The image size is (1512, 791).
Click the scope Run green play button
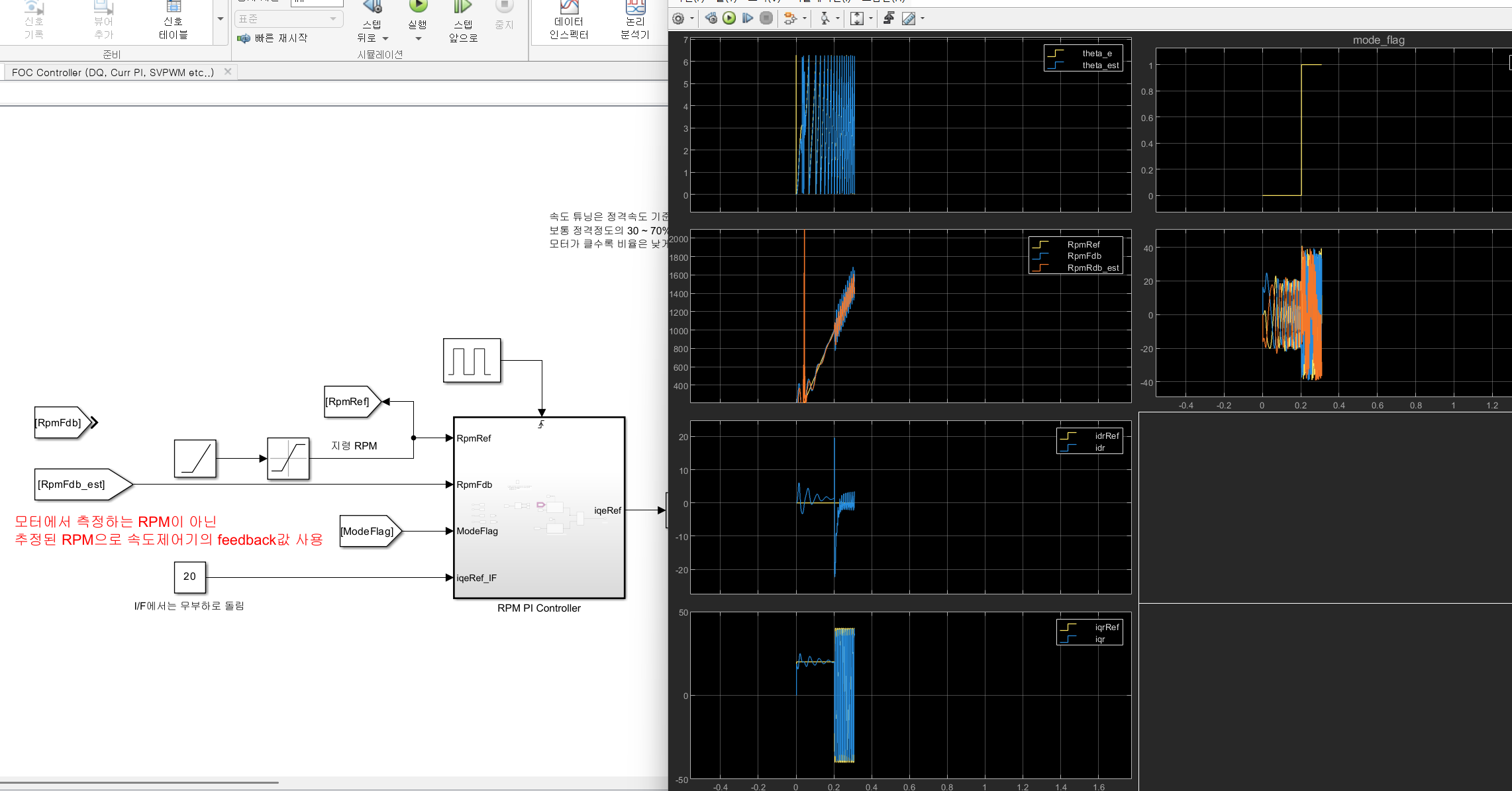(729, 19)
